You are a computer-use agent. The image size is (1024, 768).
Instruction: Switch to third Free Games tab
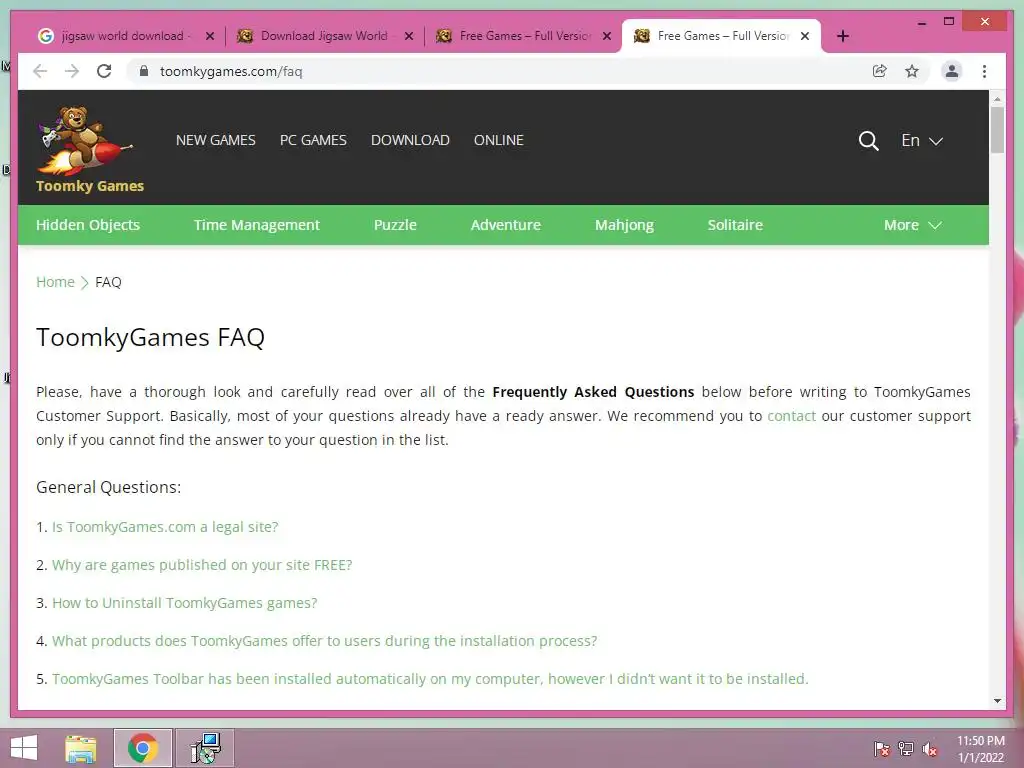pos(524,36)
